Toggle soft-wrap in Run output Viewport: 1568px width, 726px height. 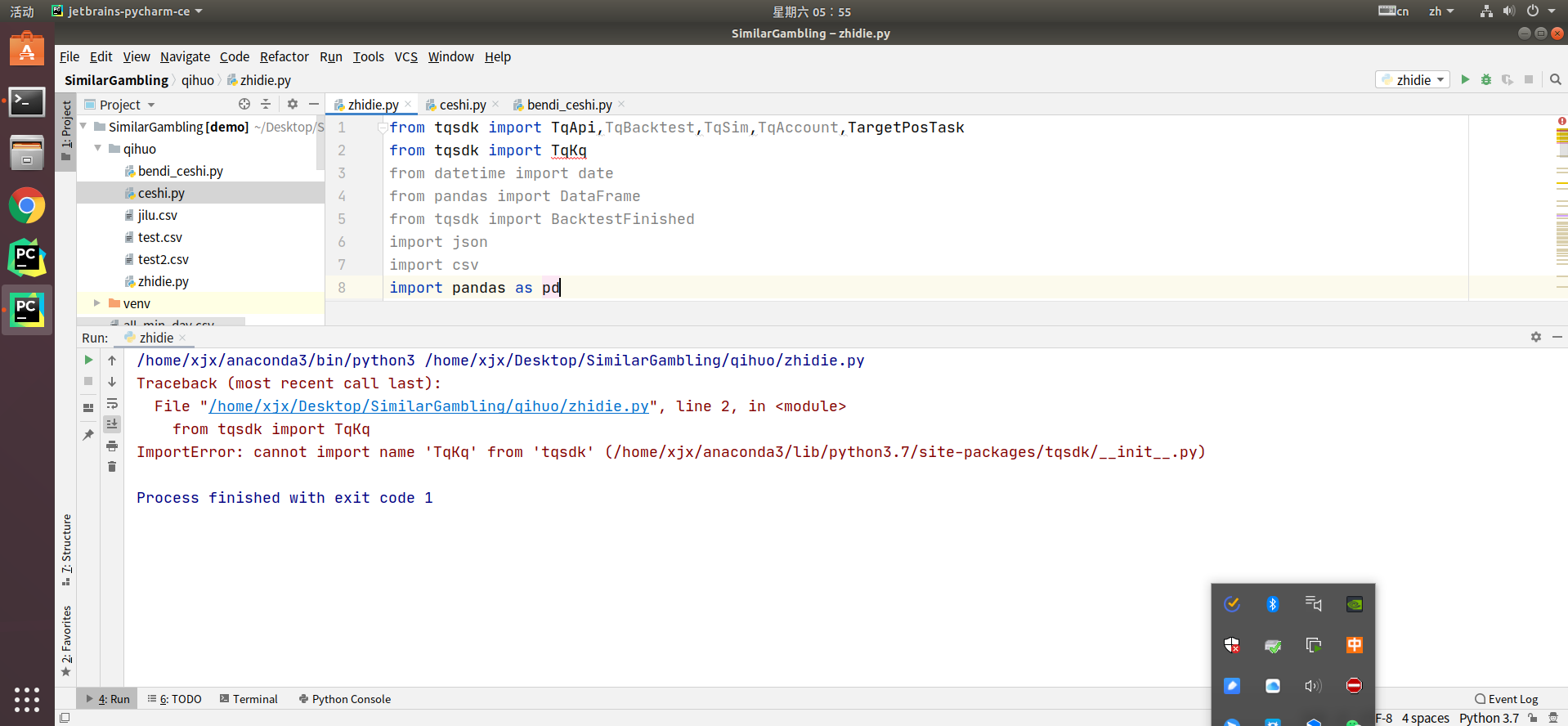[x=112, y=403]
